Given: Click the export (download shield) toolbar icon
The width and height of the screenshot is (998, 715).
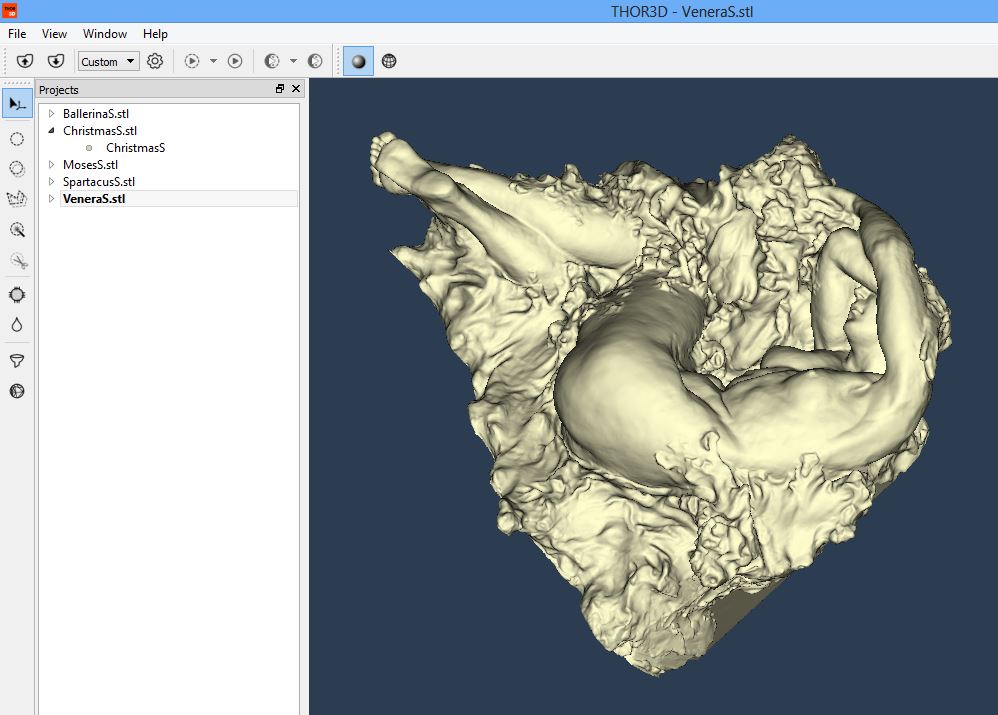Looking at the screenshot, I should [56, 61].
